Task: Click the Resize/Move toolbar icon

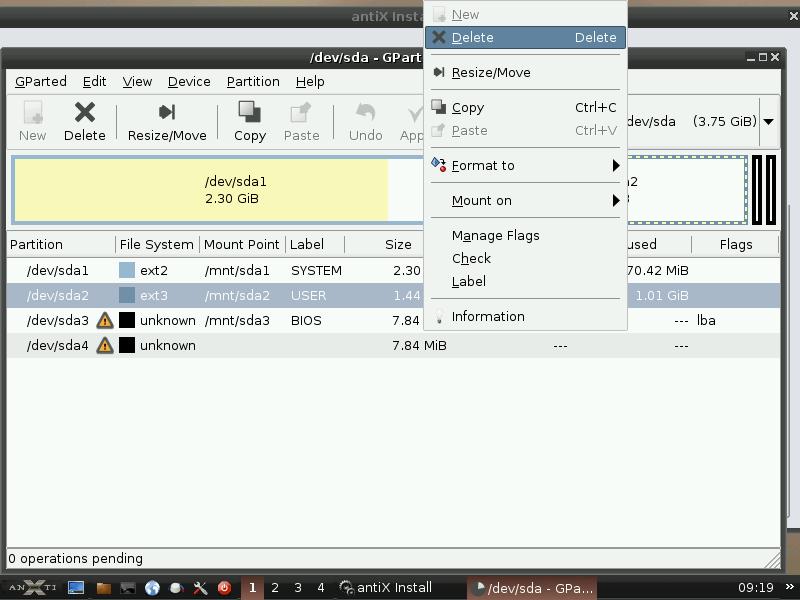Action: tap(167, 112)
